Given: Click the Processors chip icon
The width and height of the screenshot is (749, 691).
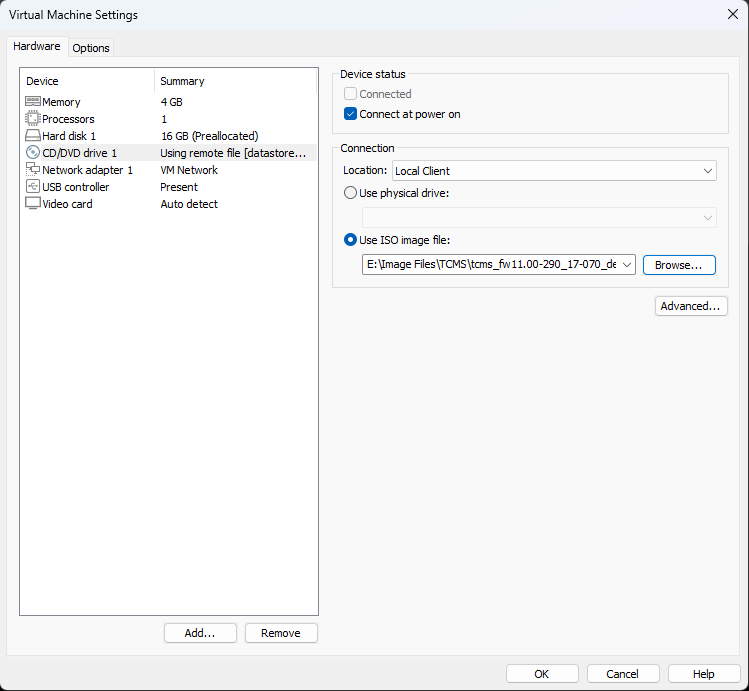Looking at the screenshot, I should coord(33,119).
